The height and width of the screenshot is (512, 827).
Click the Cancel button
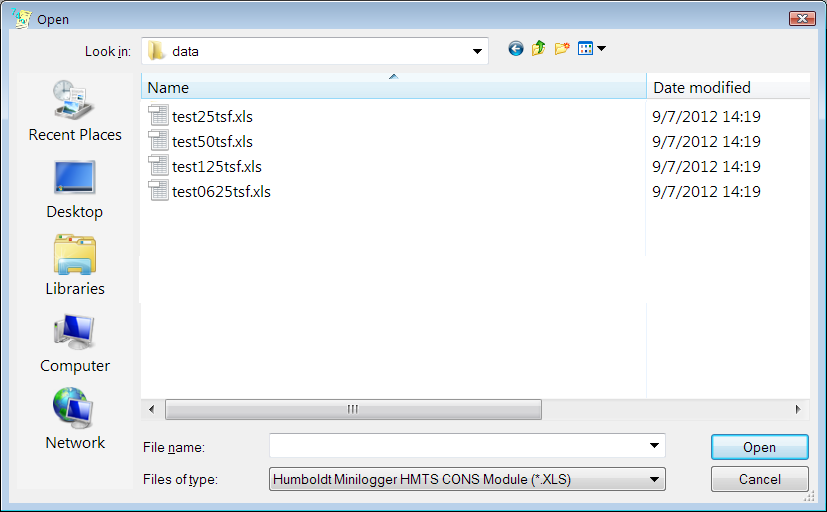[759, 479]
